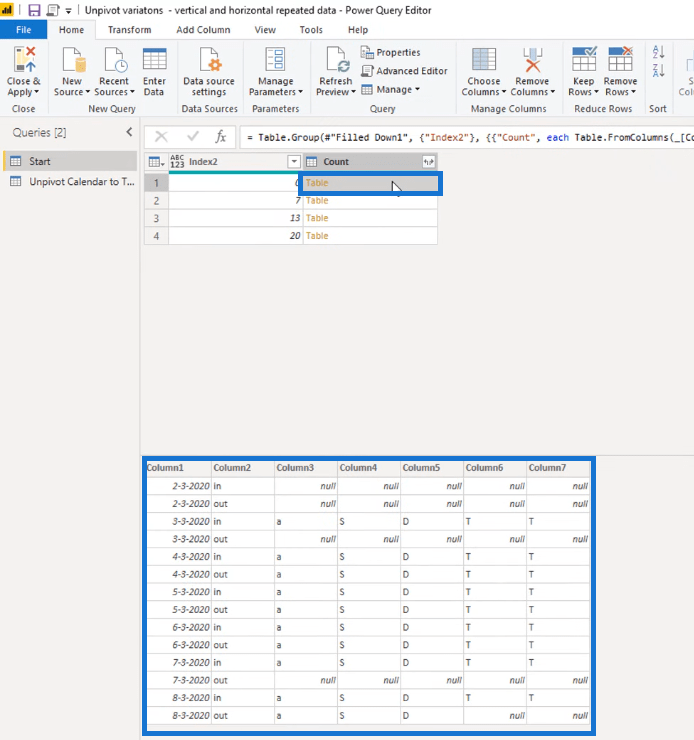Expand New Source dropdown arrow

pyautogui.click(x=87, y=92)
